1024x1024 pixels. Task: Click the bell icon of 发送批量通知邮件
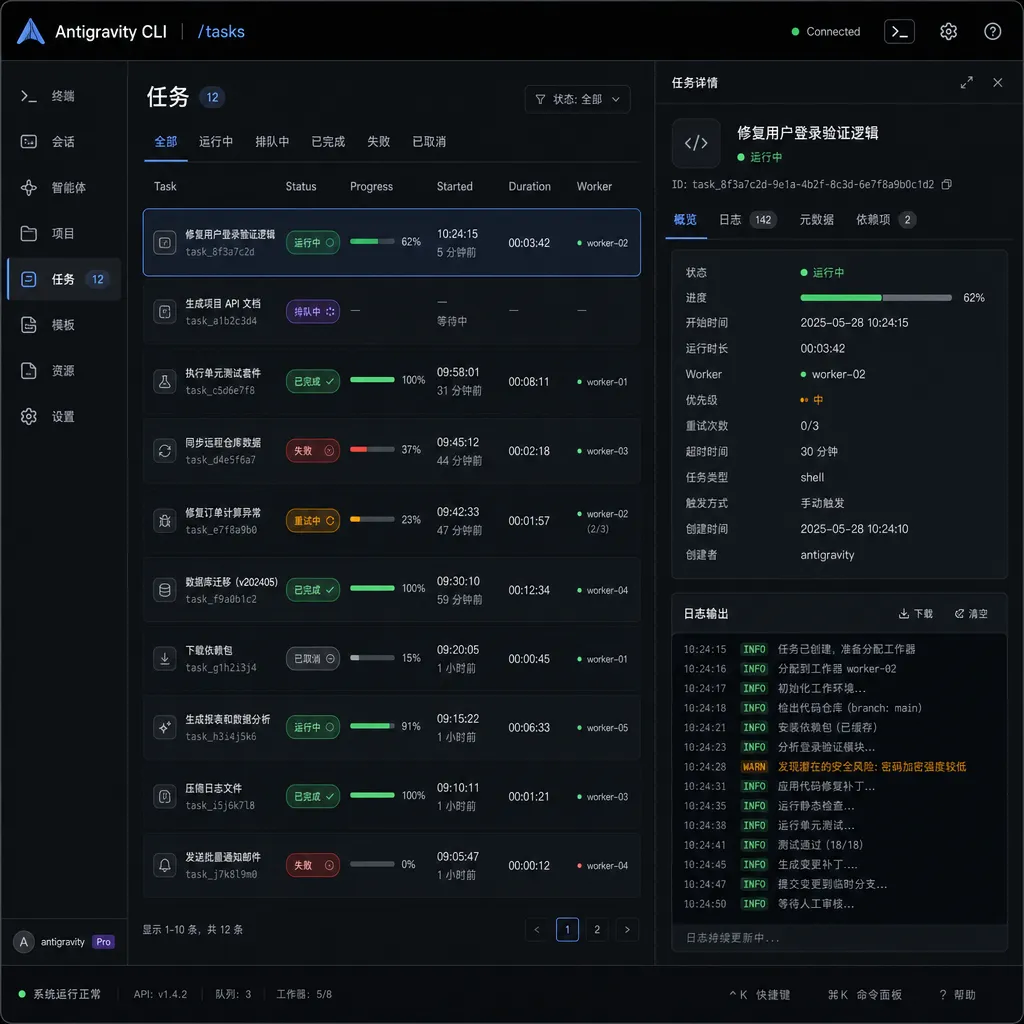[x=165, y=865]
